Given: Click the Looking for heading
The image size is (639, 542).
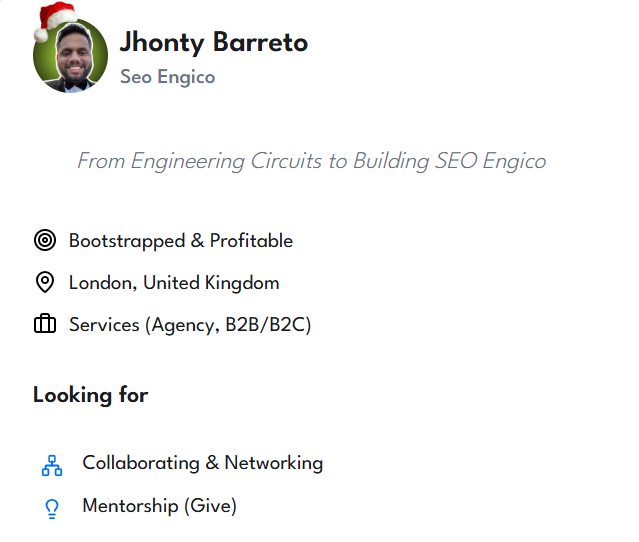Looking at the screenshot, I should click(x=90, y=395).
